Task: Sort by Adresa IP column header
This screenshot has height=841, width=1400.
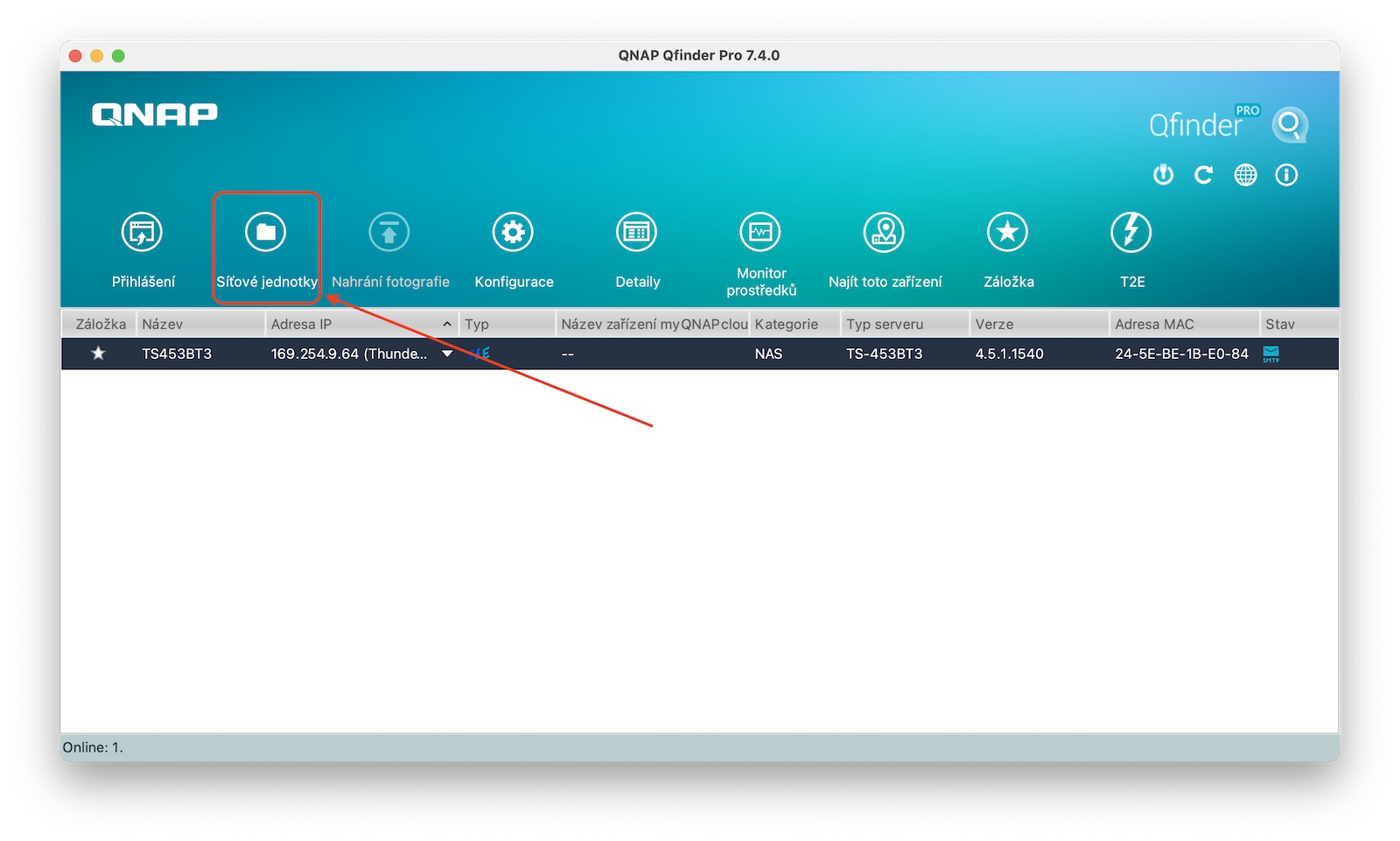Action: (x=361, y=324)
